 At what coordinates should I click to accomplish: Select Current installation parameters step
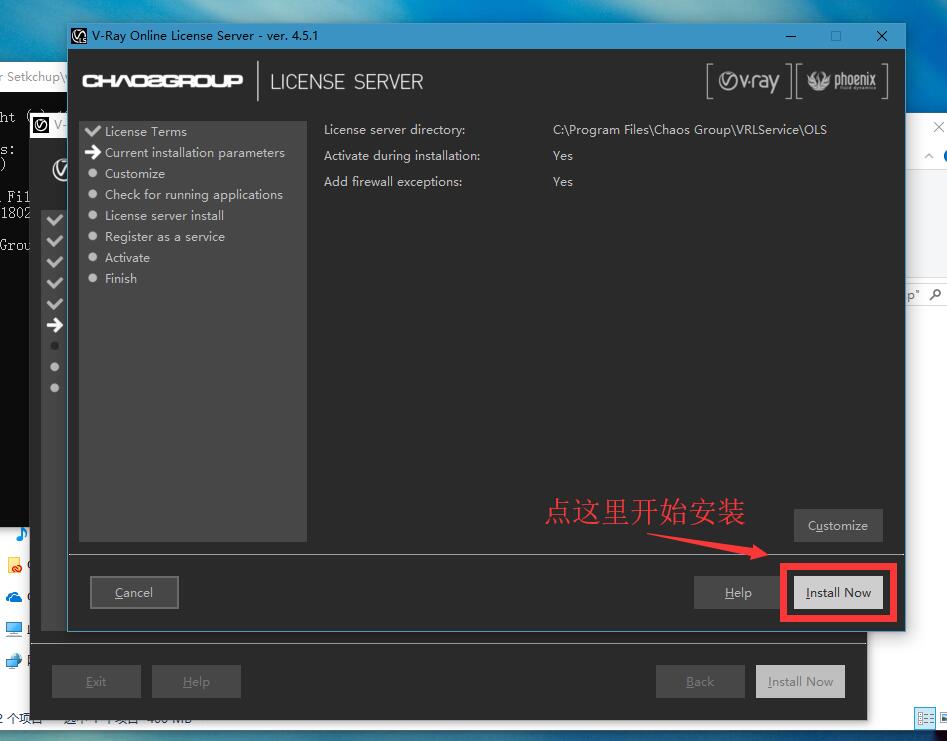(x=194, y=153)
